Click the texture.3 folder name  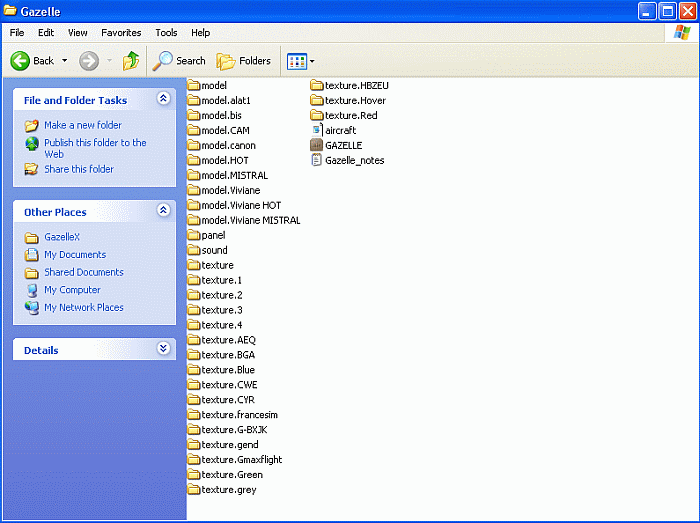222,310
